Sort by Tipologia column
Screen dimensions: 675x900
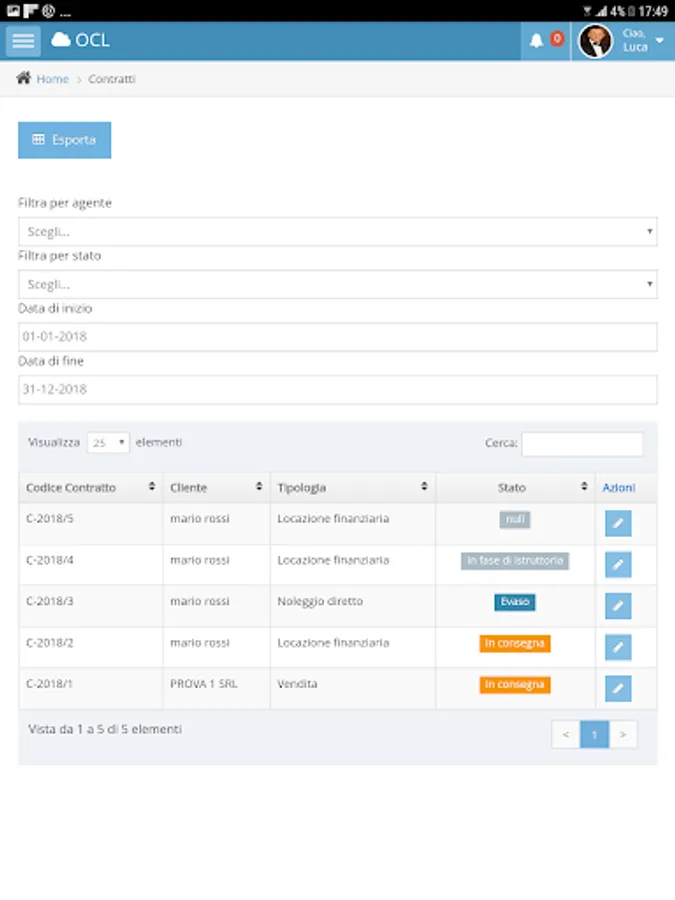click(352, 488)
